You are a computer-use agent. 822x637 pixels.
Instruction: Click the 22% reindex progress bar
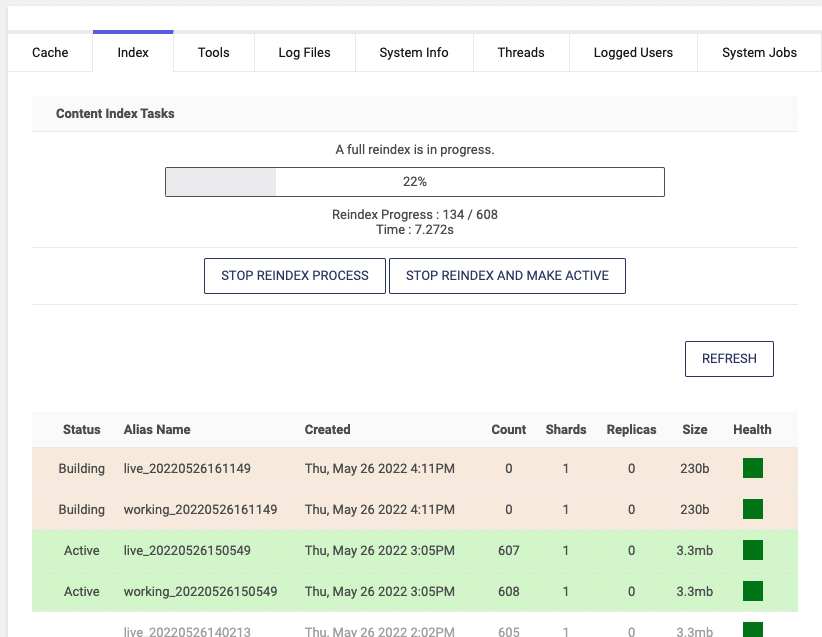tap(414, 182)
